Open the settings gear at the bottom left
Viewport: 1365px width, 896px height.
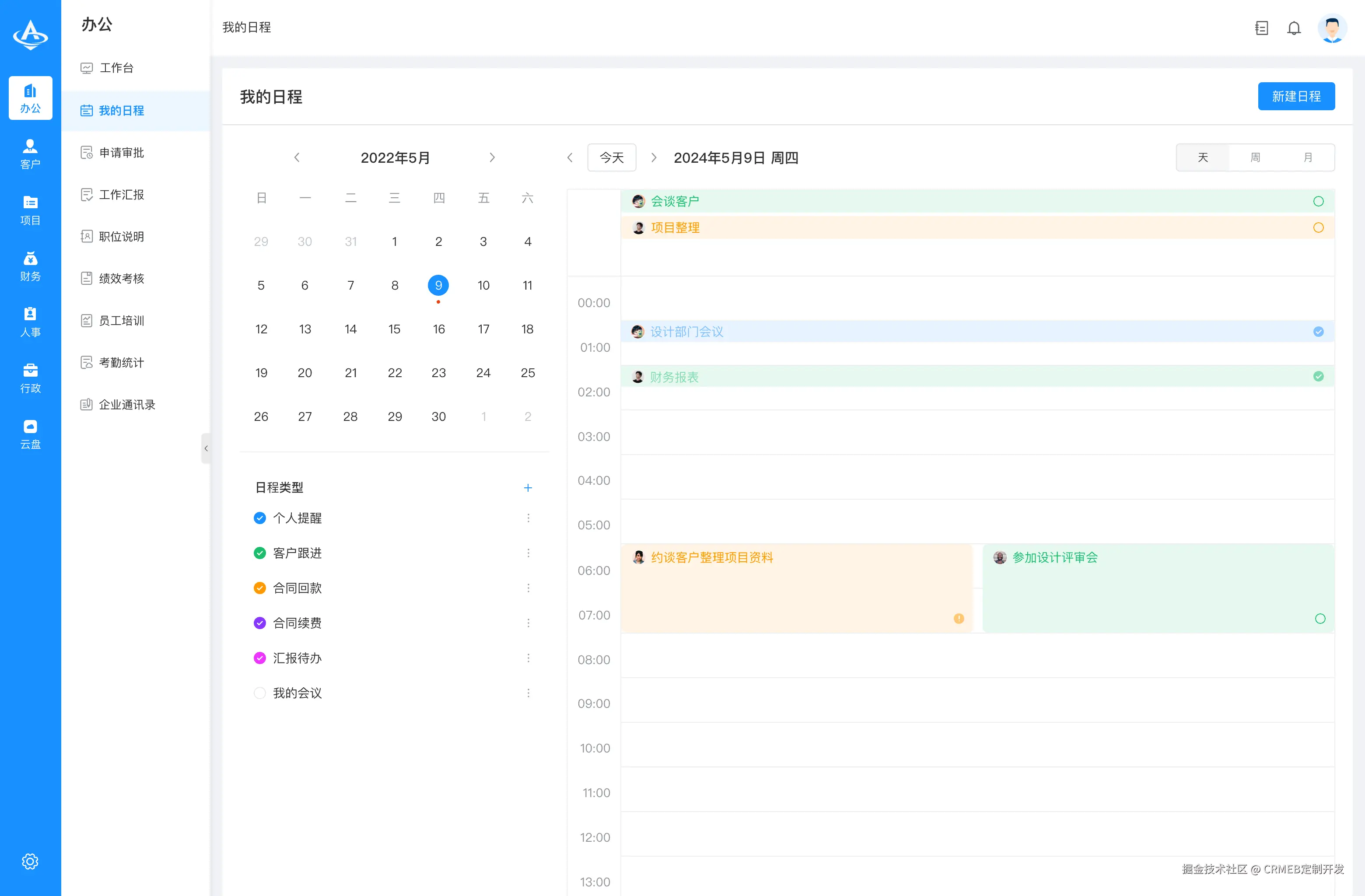click(30, 861)
